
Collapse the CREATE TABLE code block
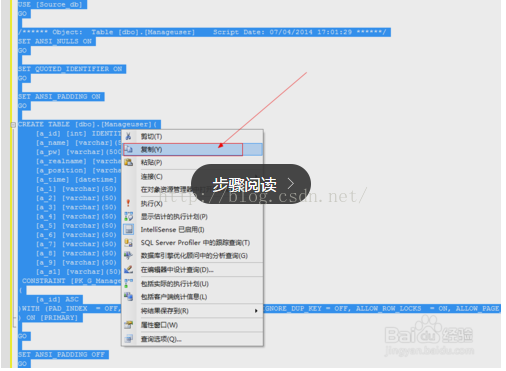point(13,125)
